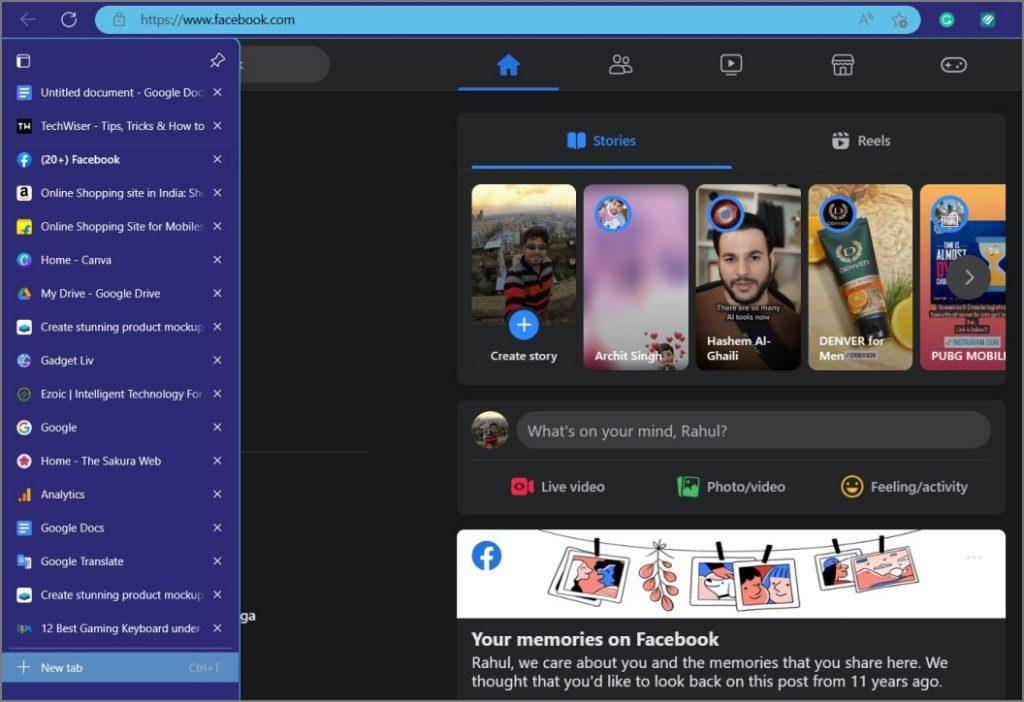
Task: Reload the page with refresh icon
Action: click(x=69, y=20)
